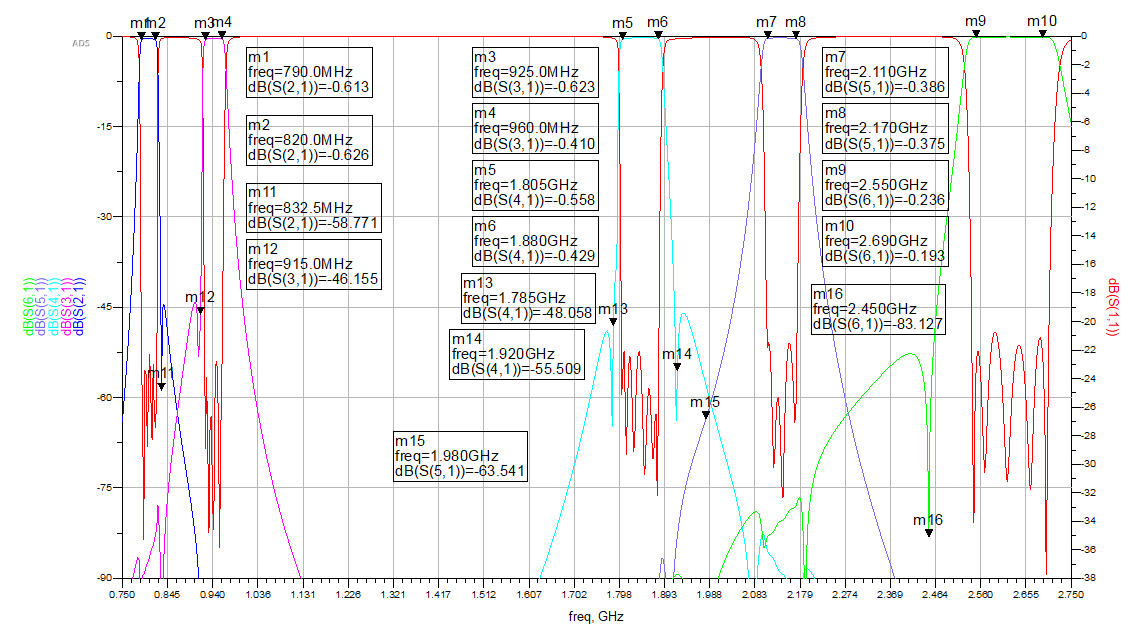Screen dimensions: 1135x629
Task: Select the m12 marker triangle on magenta trace
Action: (x=200, y=310)
